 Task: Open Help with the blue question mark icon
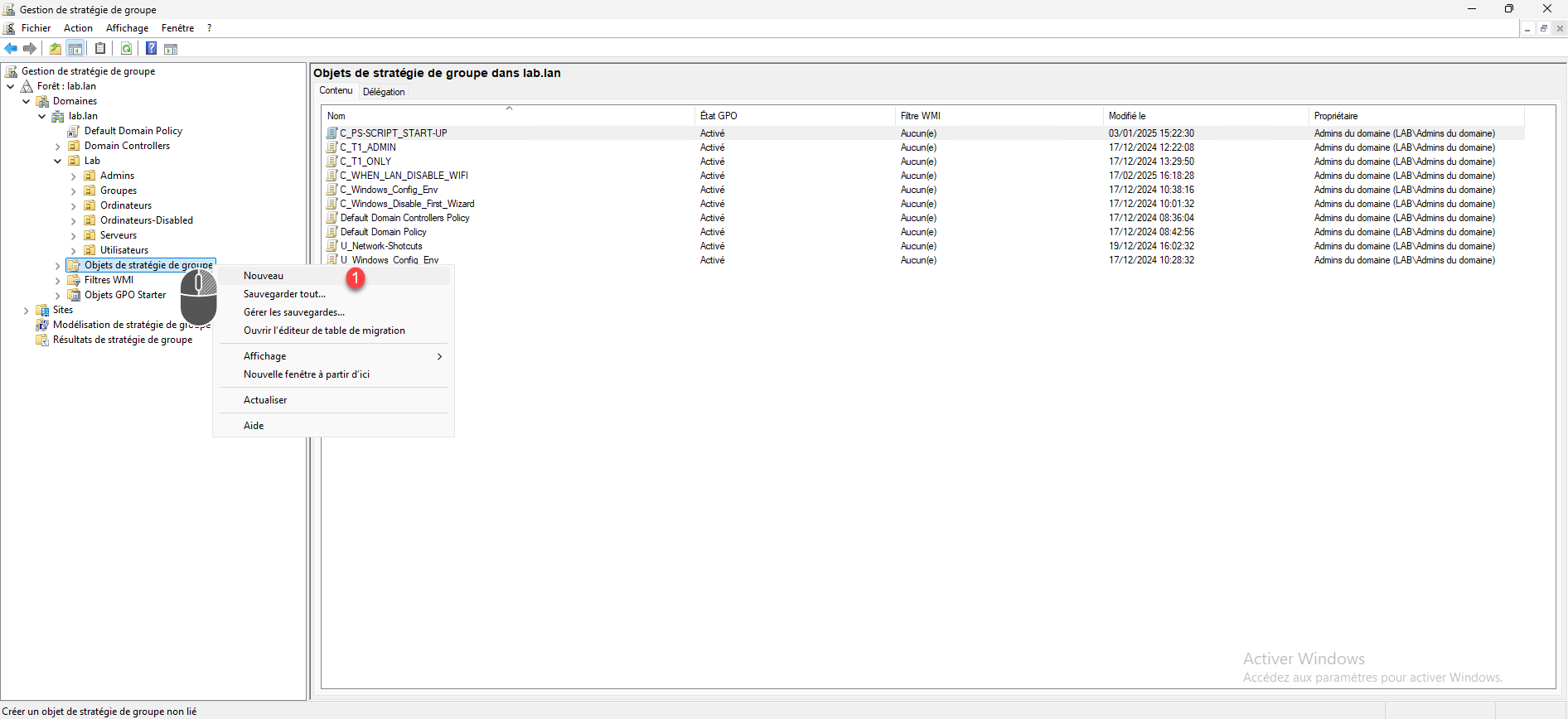pyautogui.click(x=151, y=49)
